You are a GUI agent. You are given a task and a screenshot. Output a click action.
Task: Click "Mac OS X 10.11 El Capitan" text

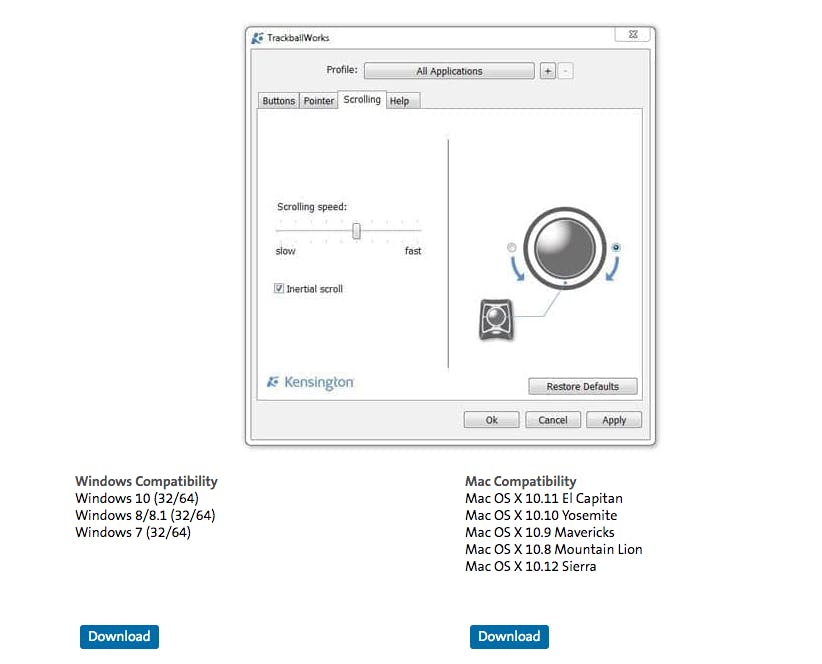click(x=544, y=498)
